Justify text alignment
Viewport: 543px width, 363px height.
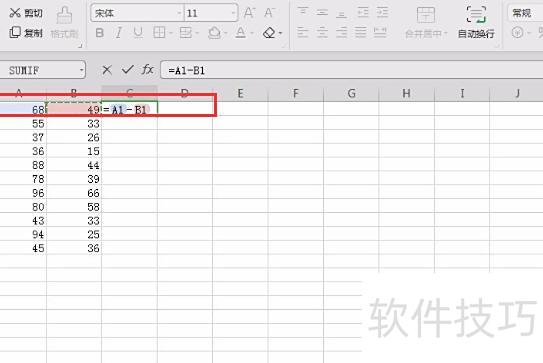pyautogui.click(x=361, y=33)
